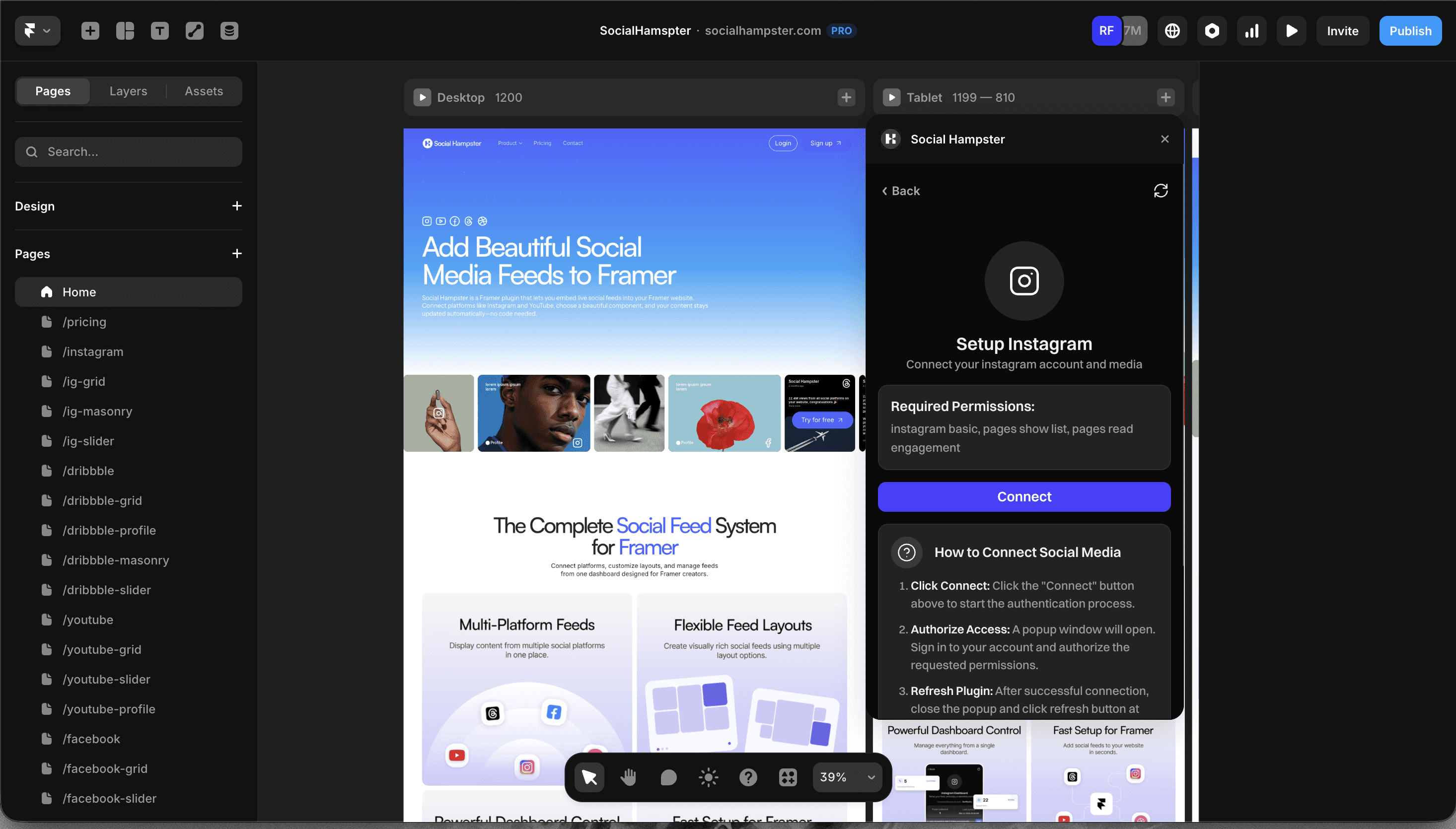Select the Text tool icon
This screenshot has width=1456, height=829.
[x=159, y=31]
